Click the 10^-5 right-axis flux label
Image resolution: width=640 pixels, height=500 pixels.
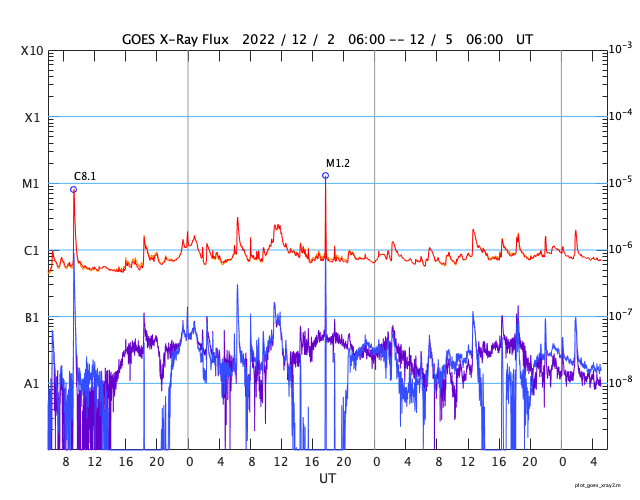(x=621, y=182)
